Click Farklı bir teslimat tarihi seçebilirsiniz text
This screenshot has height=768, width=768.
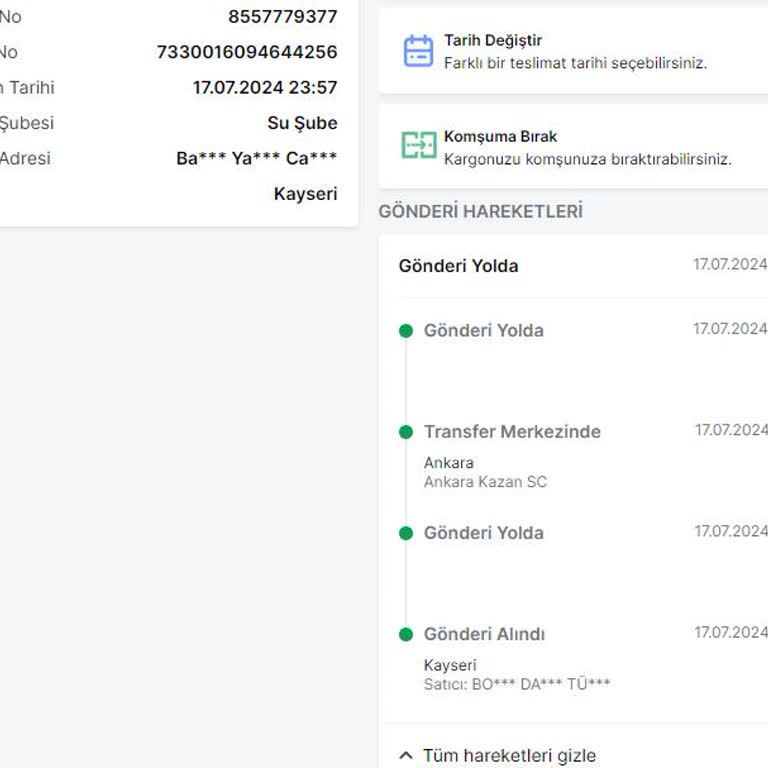pyautogui.click(x=576, y=63)
